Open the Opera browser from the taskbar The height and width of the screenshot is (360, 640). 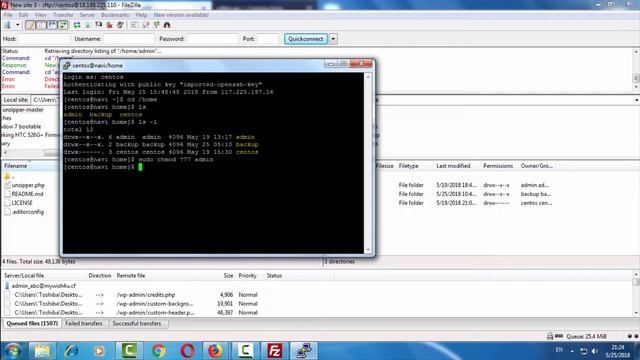[x=187, y=351]
